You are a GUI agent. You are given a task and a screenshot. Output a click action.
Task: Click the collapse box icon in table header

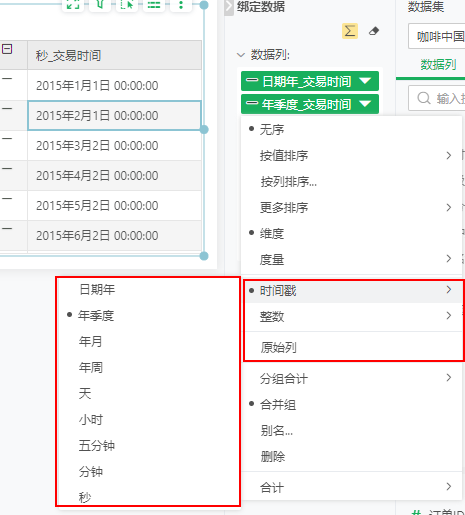(7, 49)
